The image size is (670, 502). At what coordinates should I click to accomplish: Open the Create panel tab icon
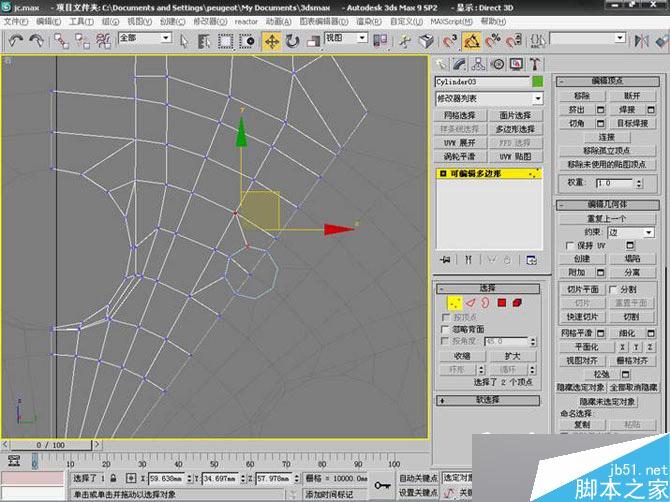pyautogui.click(x=441, y=65)
